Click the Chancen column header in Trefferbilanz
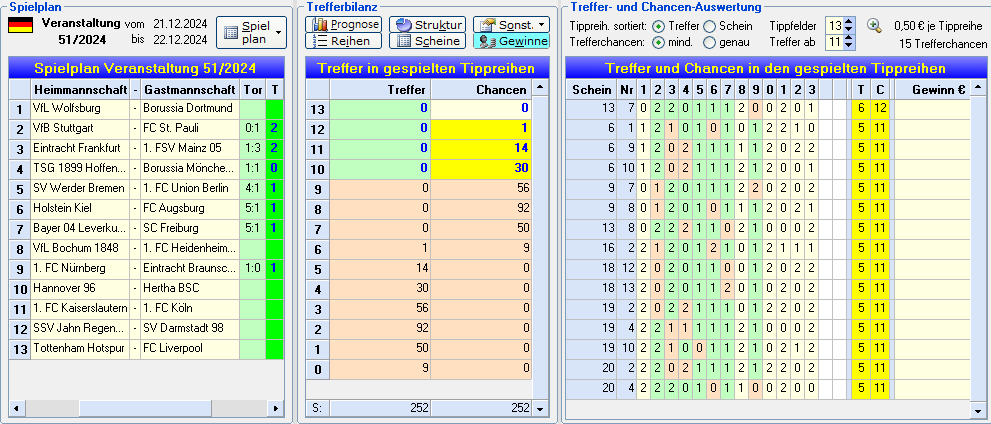991x424 pixels. pos(482,89)
